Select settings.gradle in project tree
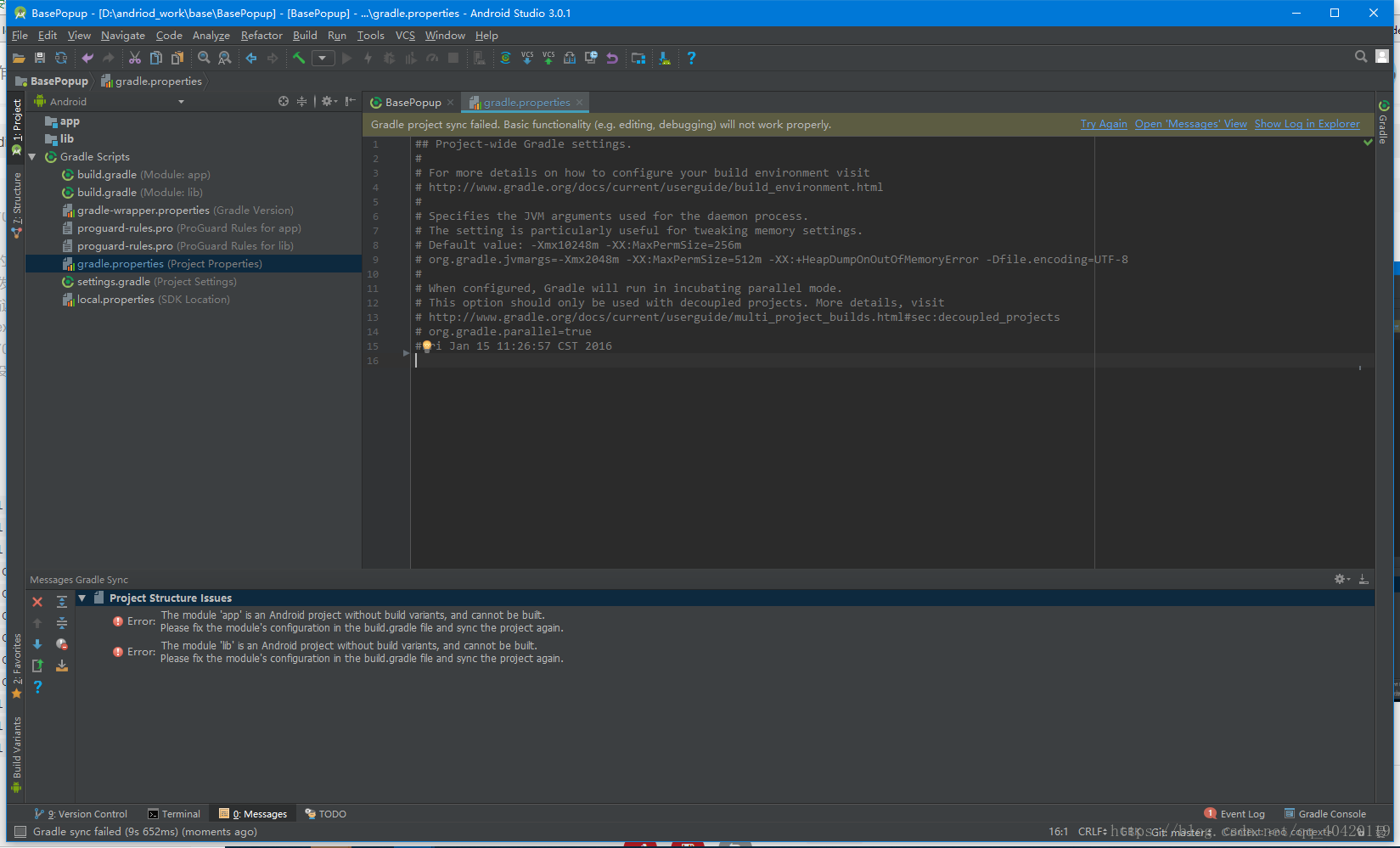The width and height of the screenshot is (1400, 848). 194,282
